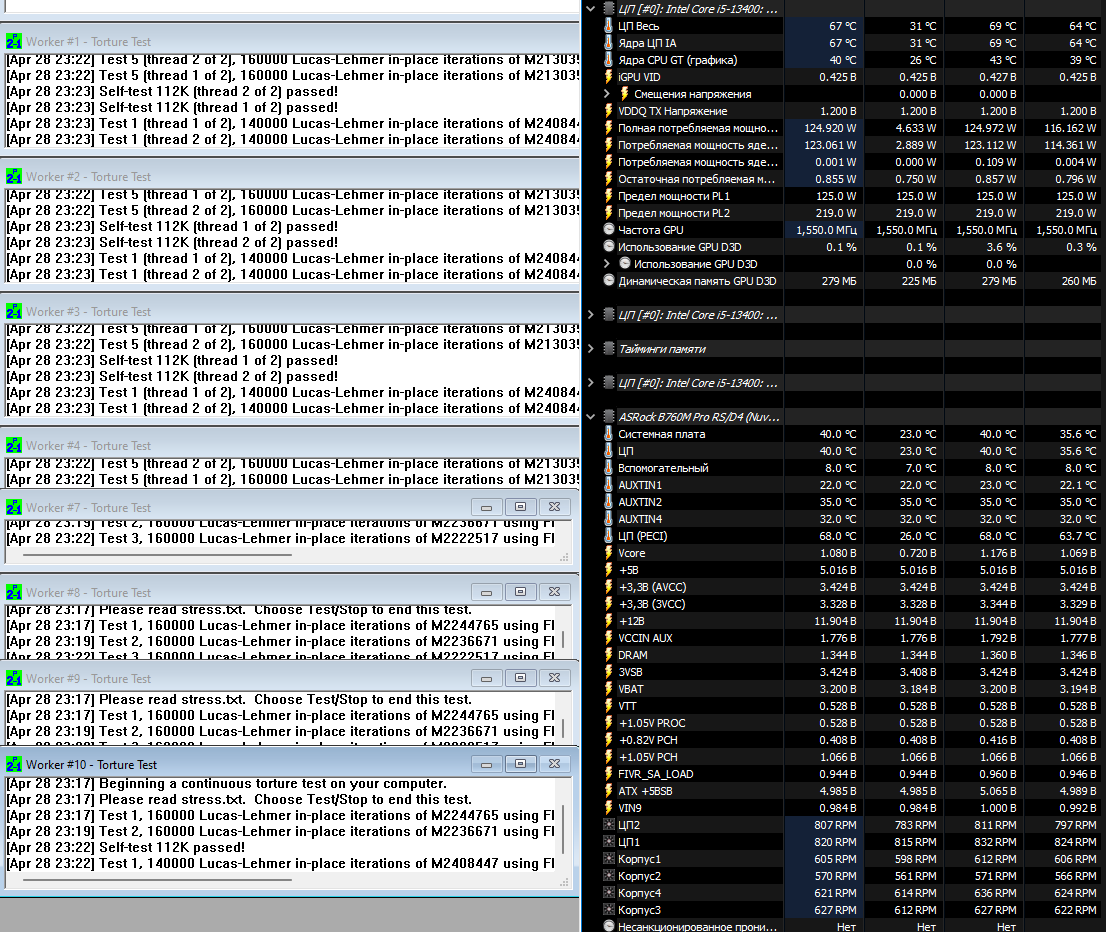This screenshot has height=932, width=1106.
Task: Expand the Использование GPU D3D sub-group
Action: (x=607, y=263)
